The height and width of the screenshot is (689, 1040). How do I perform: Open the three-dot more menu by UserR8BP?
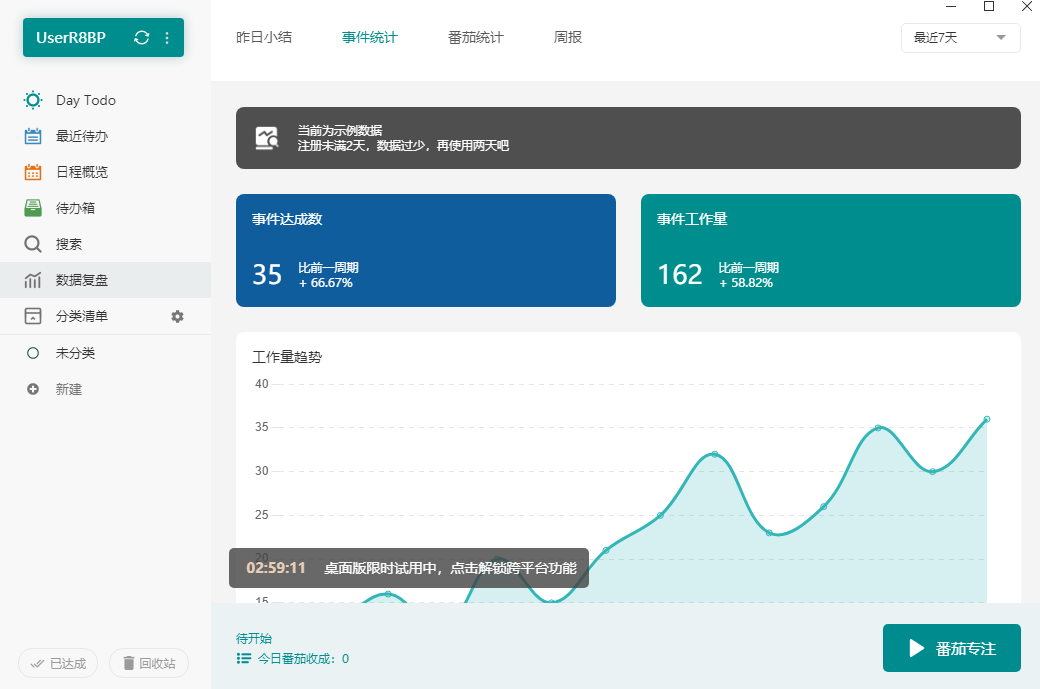click(x=167, y=37)
